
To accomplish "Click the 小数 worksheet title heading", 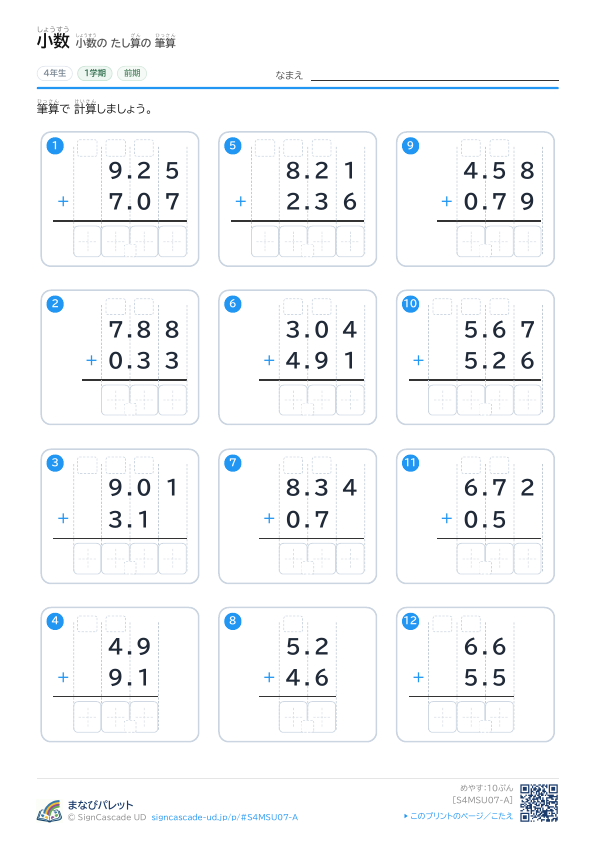I will pyautogui.click(x=53, y=41).
